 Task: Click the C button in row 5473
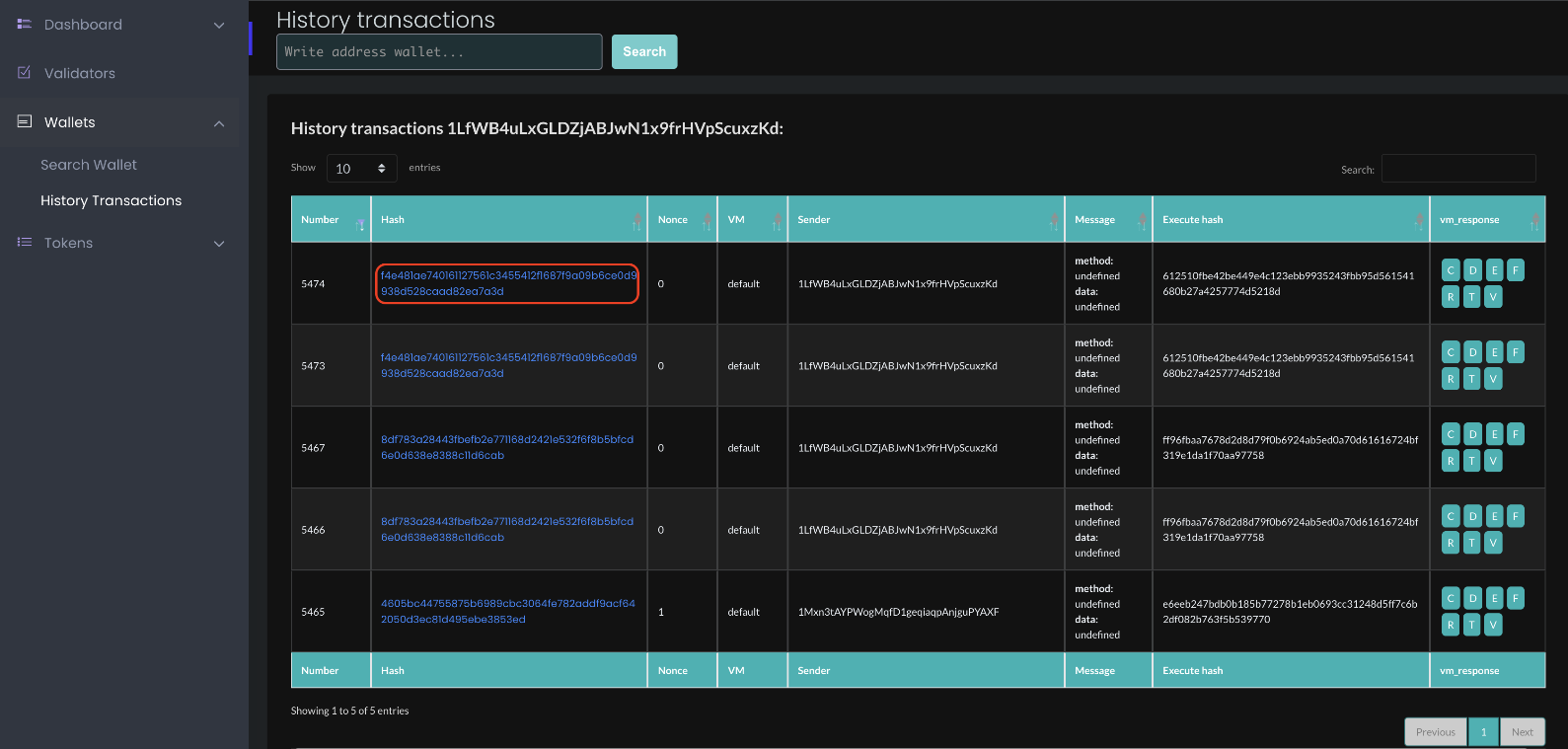click(x=1451, y=352)
